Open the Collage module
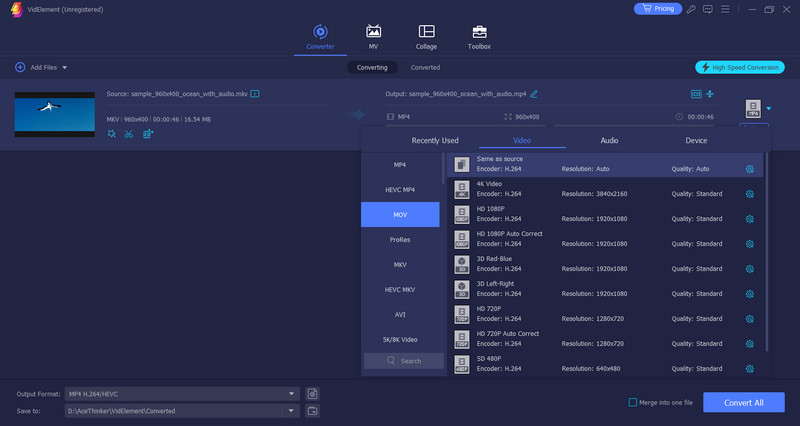Viewport: 800px width, 426px height. [427, 37]
